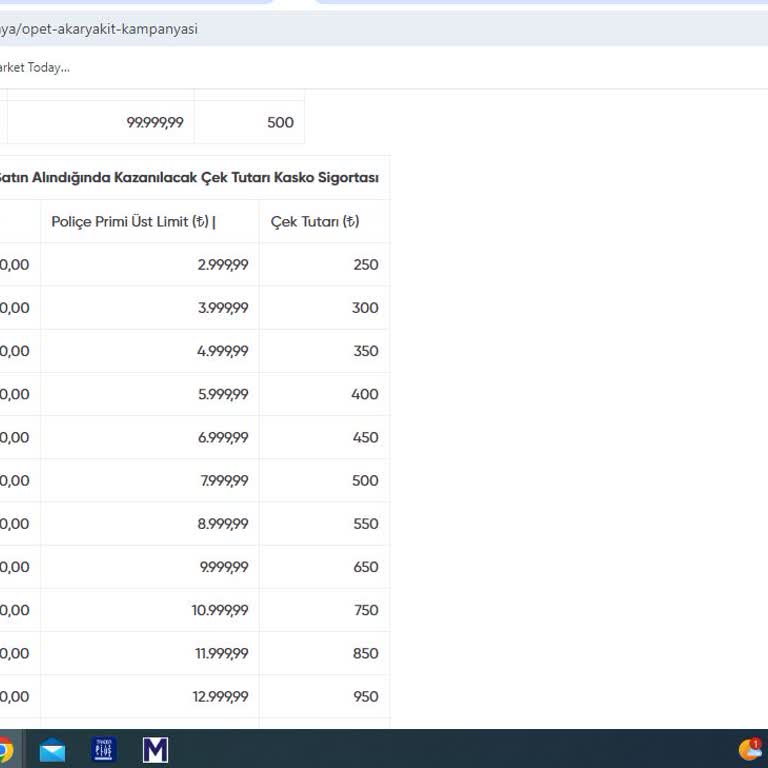
Task: Select the 2.999,99 premium limit cell
Action: (222, 265)
